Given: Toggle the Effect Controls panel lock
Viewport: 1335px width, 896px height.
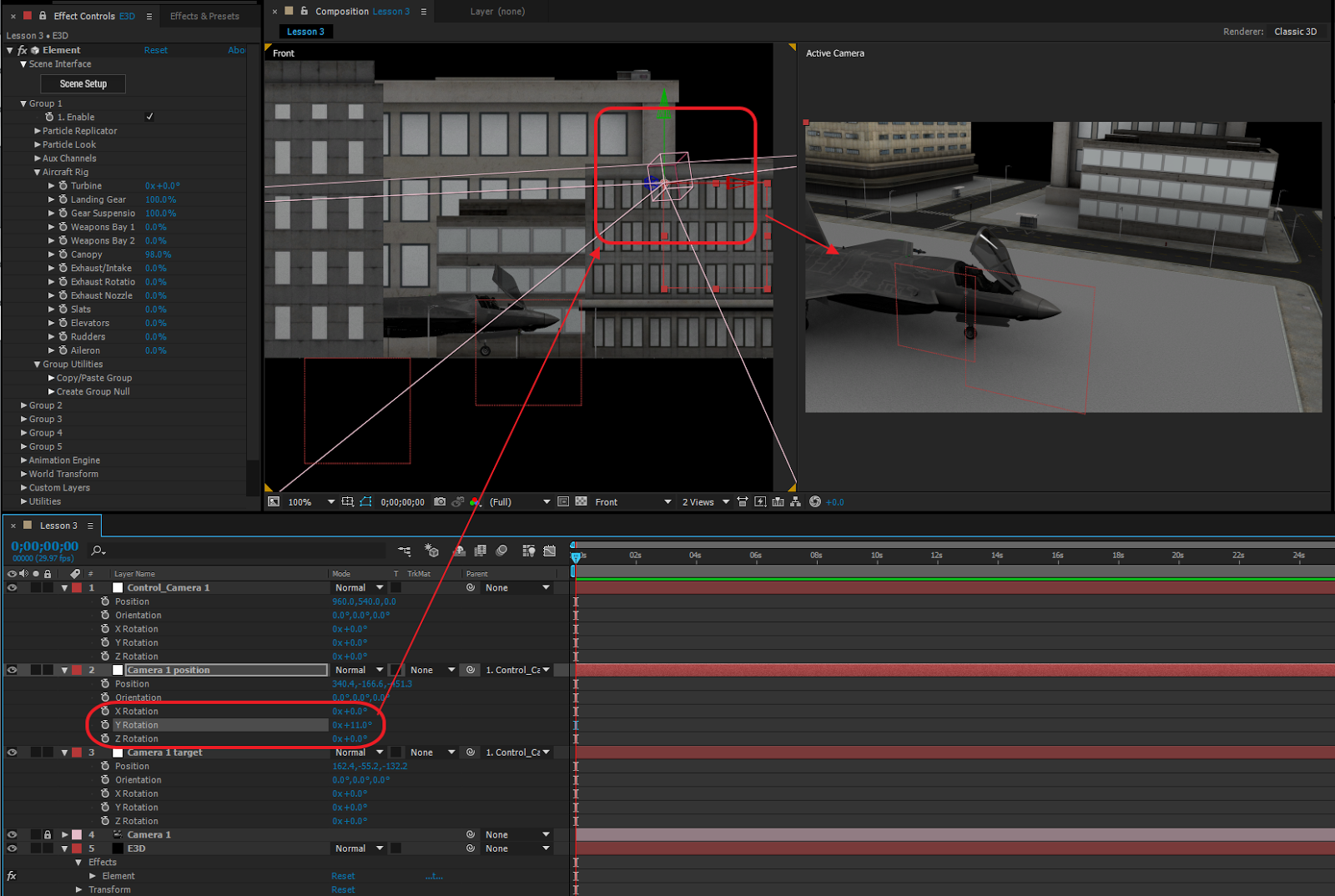Looking at the screenshot, I should (43, 16).
